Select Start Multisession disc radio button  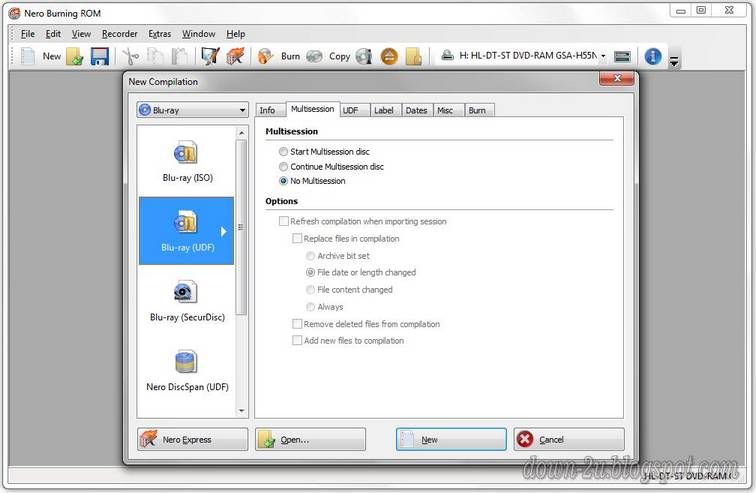(x=284, y=151)
